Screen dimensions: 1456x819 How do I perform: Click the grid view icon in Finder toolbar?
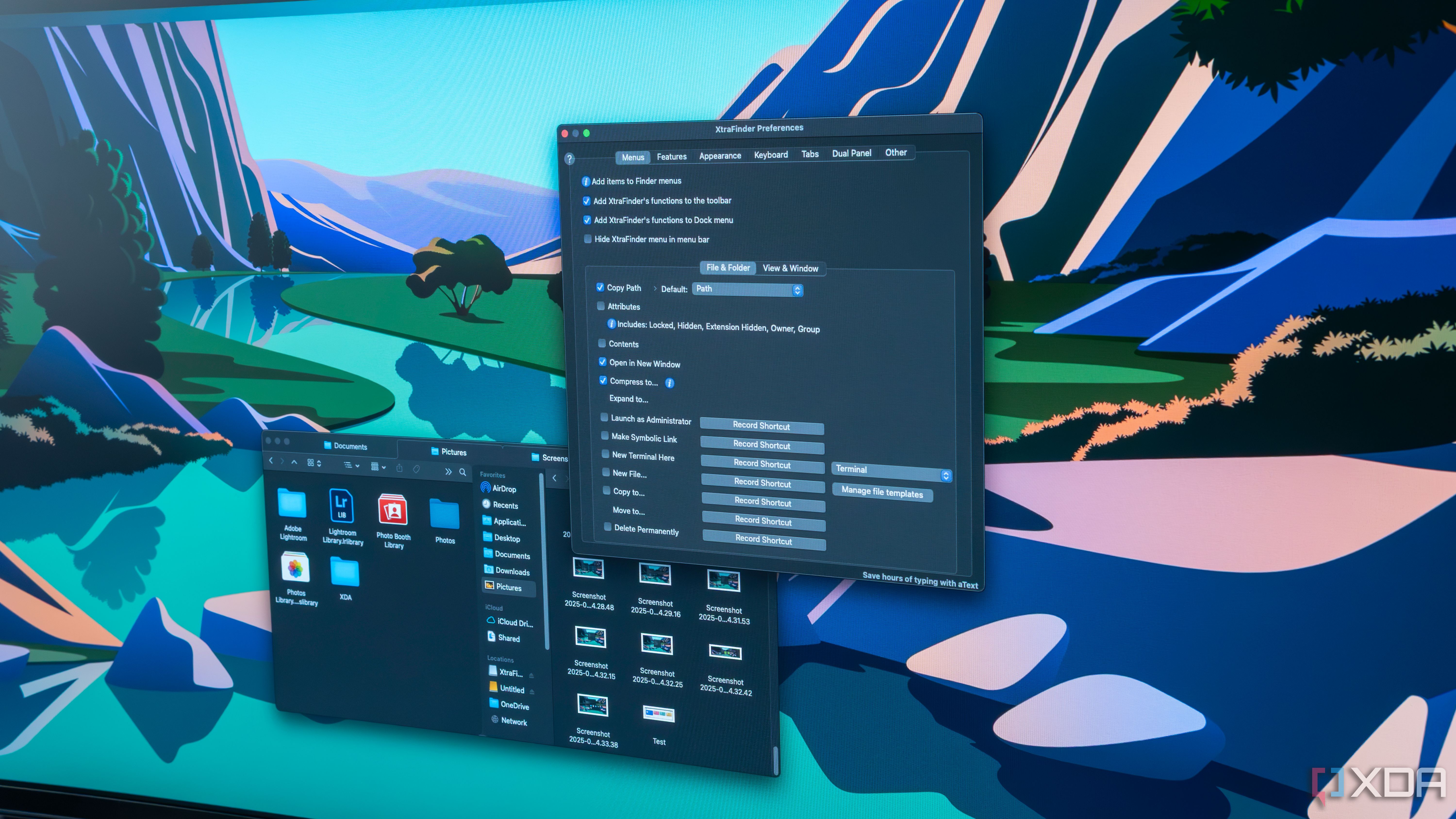click(x=311, y=463)
